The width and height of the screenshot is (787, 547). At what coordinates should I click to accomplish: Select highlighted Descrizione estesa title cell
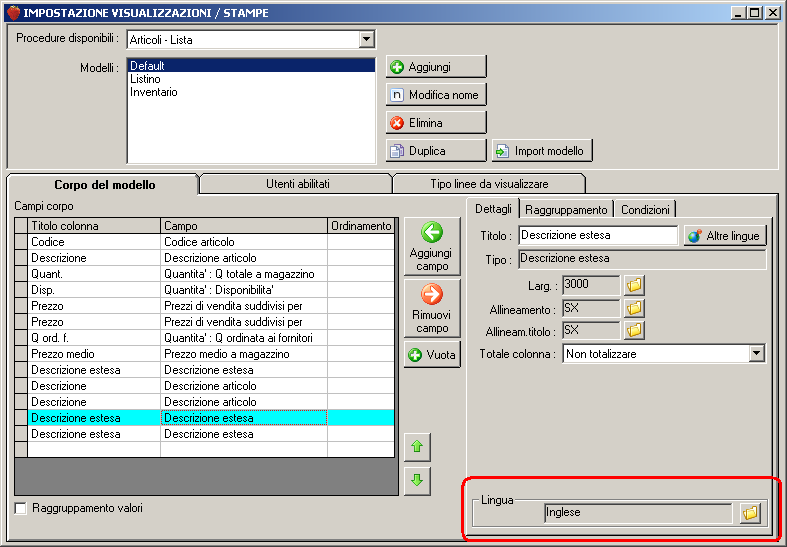pyautogui.click(x=94, y=418)
